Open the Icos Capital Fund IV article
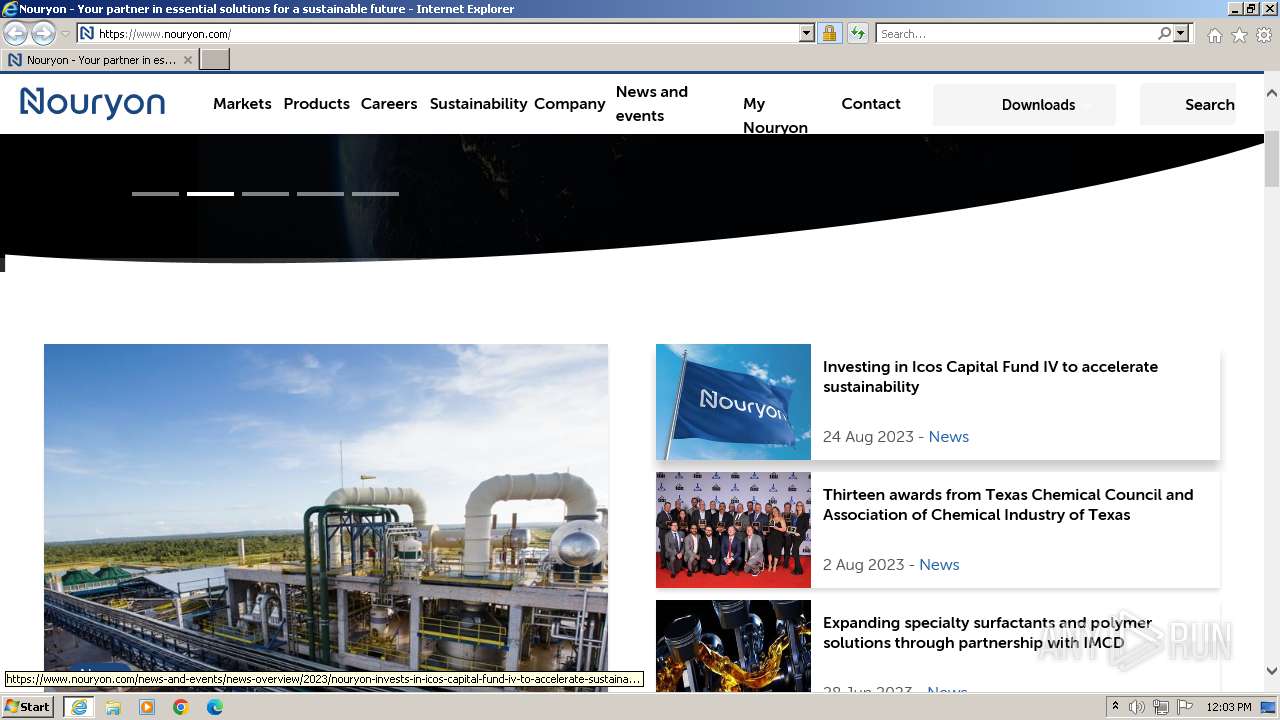 [x=990, y=377]
